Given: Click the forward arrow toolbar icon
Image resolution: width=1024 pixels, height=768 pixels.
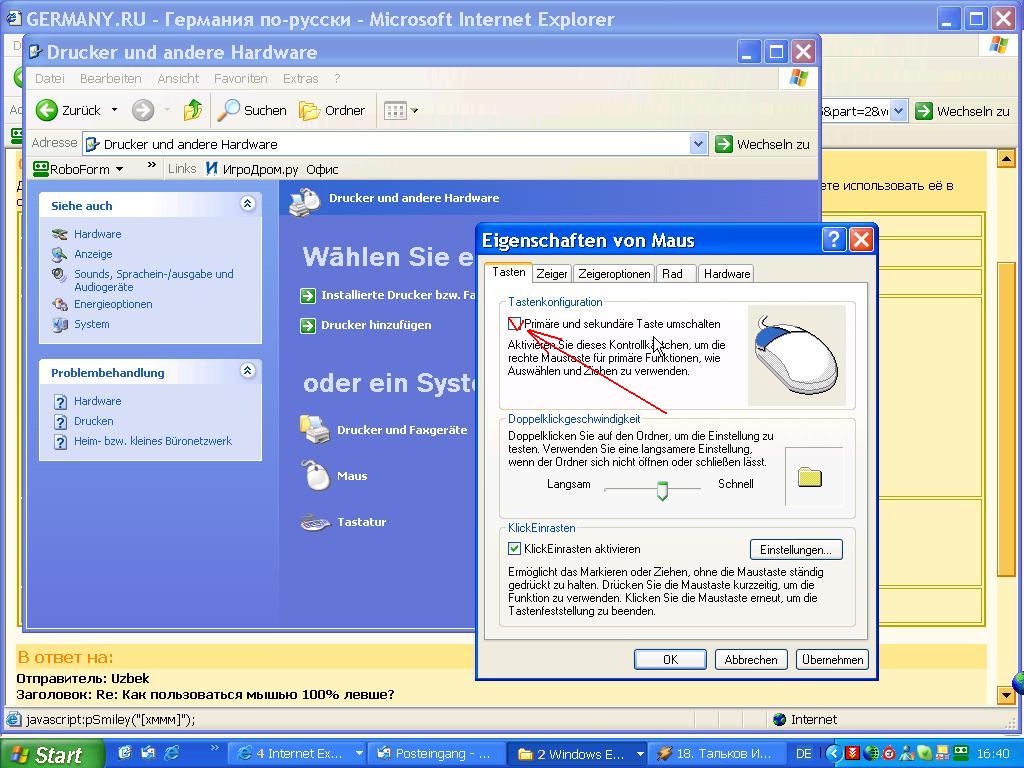Looking at the screenshot, I should (x=143, y=110).
